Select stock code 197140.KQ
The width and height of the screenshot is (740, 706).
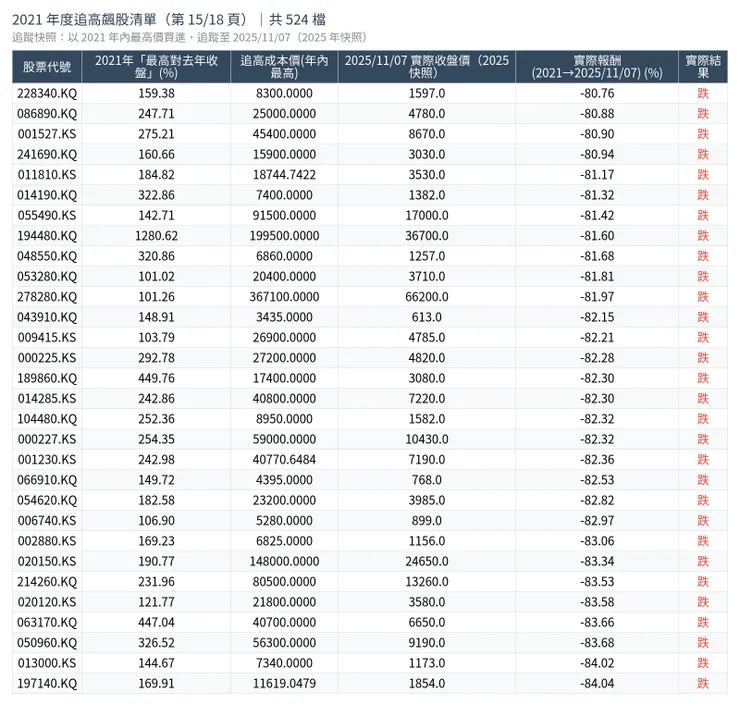[47, 683]
